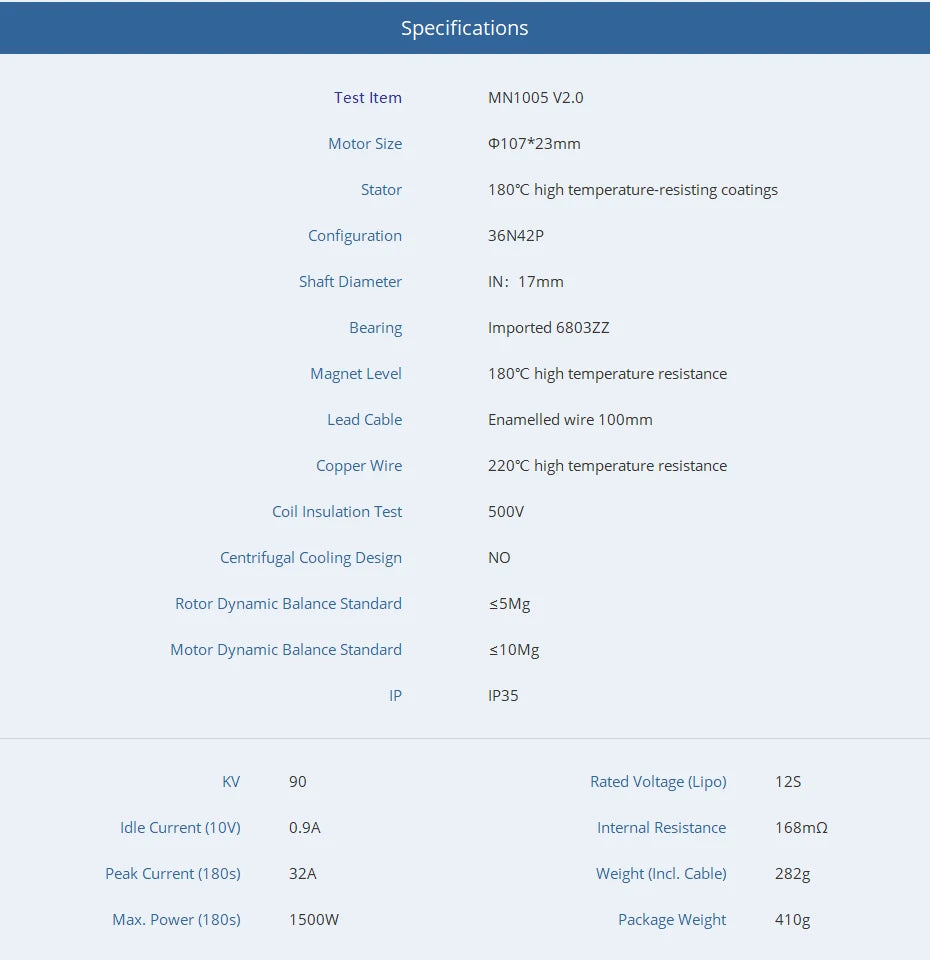Click the Coil Insulation Test label
This screenshot has height=960, width=930.
pos(336,512)
